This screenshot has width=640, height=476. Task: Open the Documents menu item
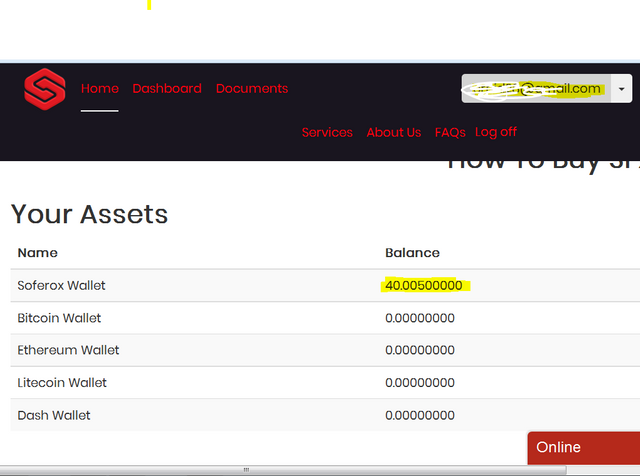(252, 89)
